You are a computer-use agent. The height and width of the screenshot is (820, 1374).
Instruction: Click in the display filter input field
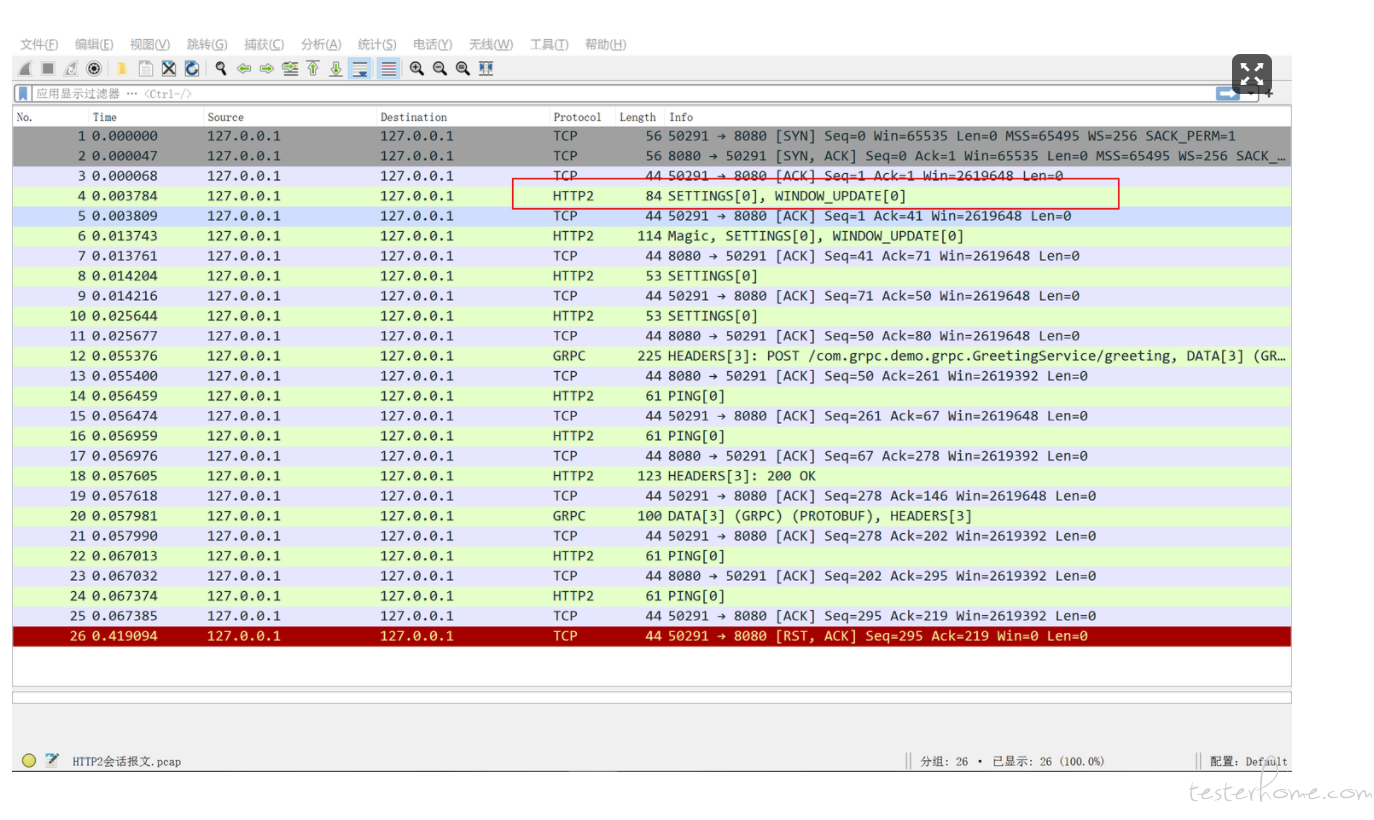coord(600,94)
